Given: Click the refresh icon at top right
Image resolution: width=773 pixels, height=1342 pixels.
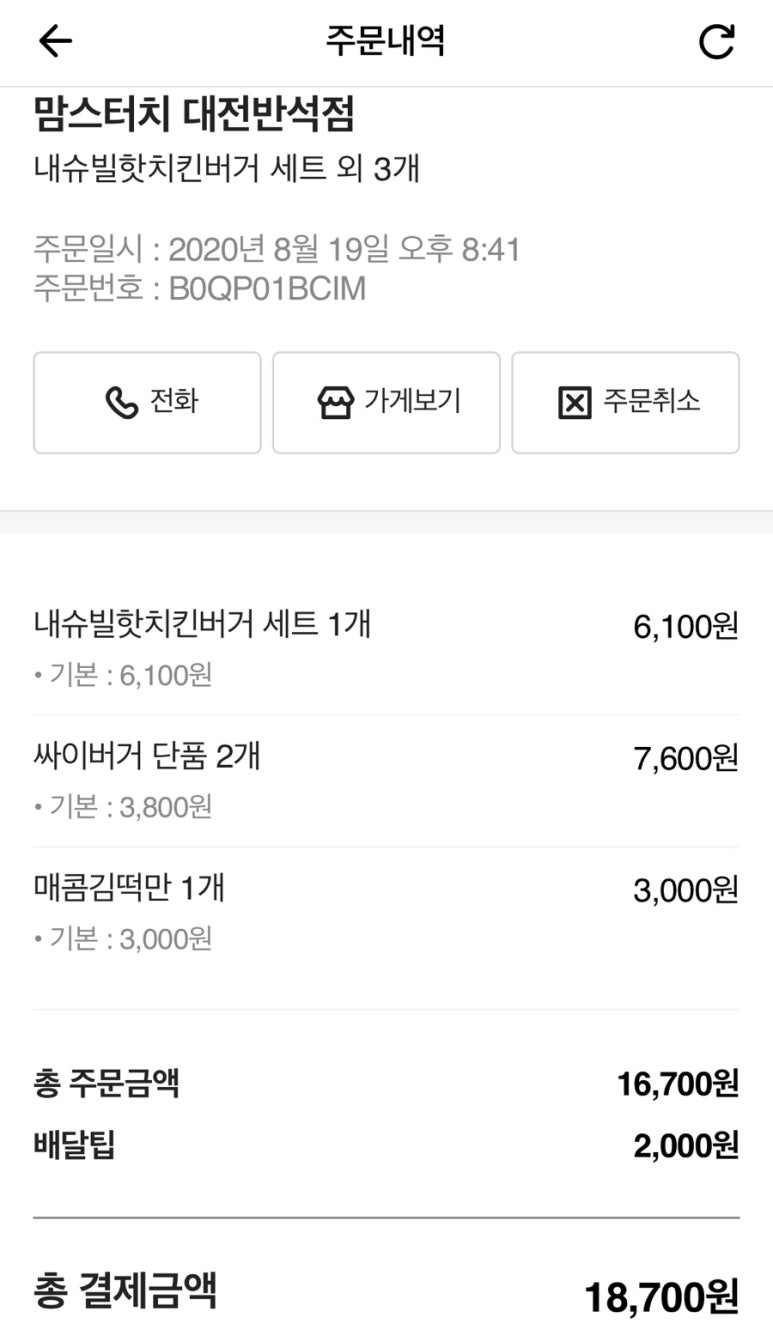Looking at the screenshot, I should point(716,42).
